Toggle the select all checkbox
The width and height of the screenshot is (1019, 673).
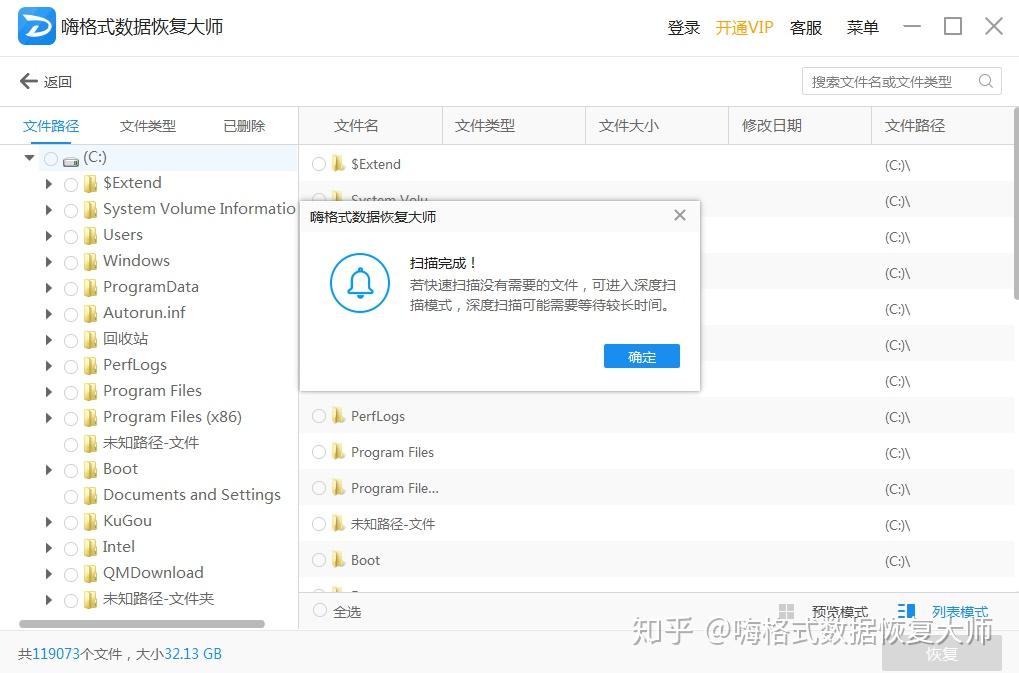(x=320, y=610)
